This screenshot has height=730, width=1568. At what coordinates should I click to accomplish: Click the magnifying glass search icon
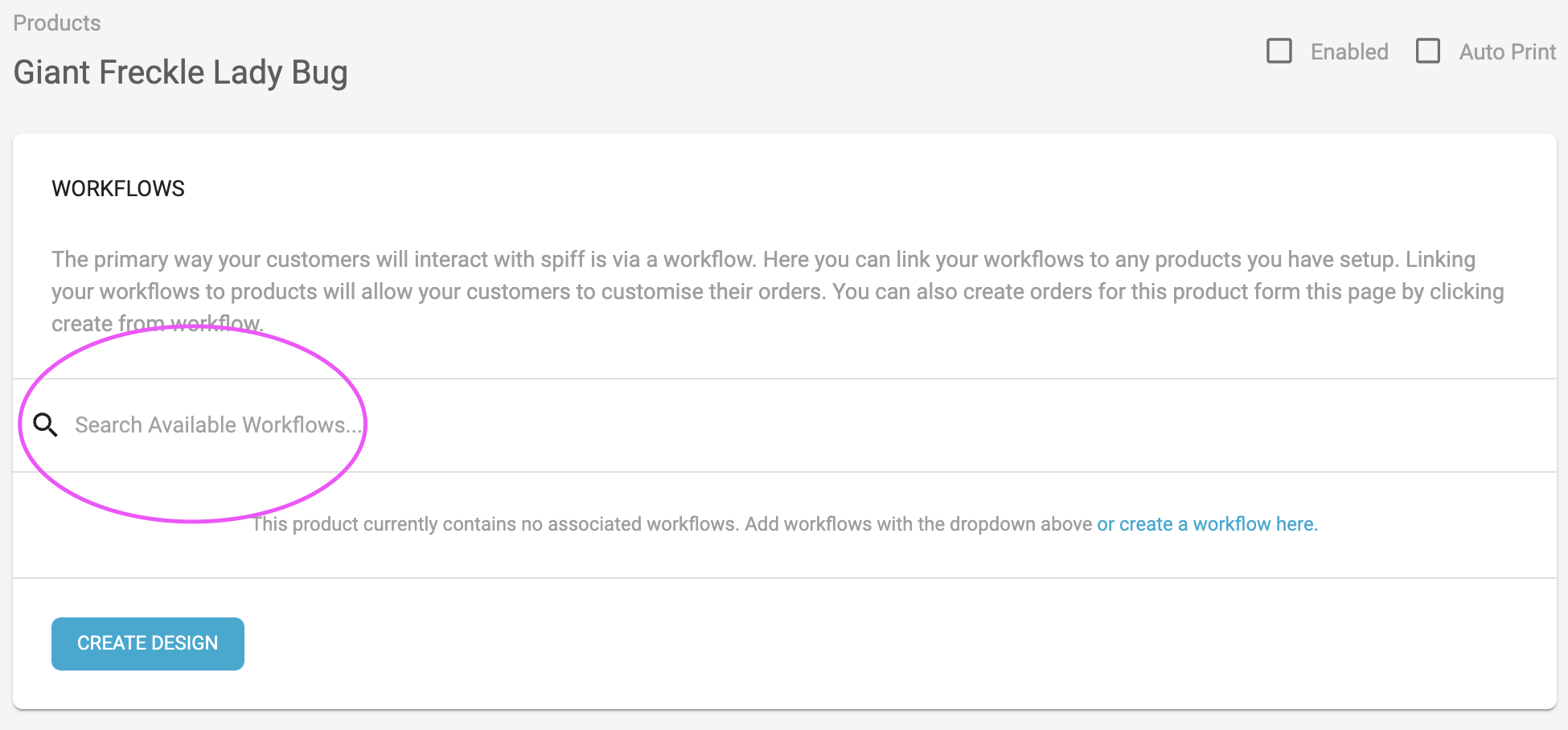click(45, 424)
